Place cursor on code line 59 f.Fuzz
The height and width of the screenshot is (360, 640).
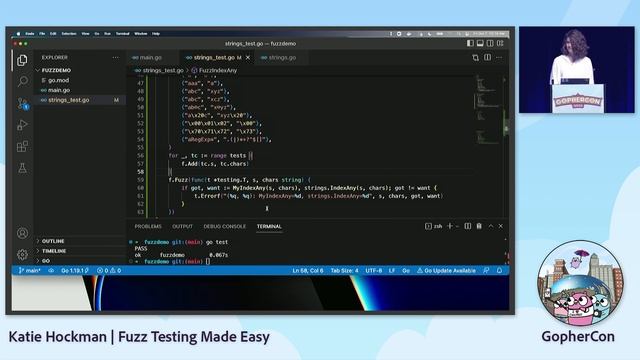240,180
